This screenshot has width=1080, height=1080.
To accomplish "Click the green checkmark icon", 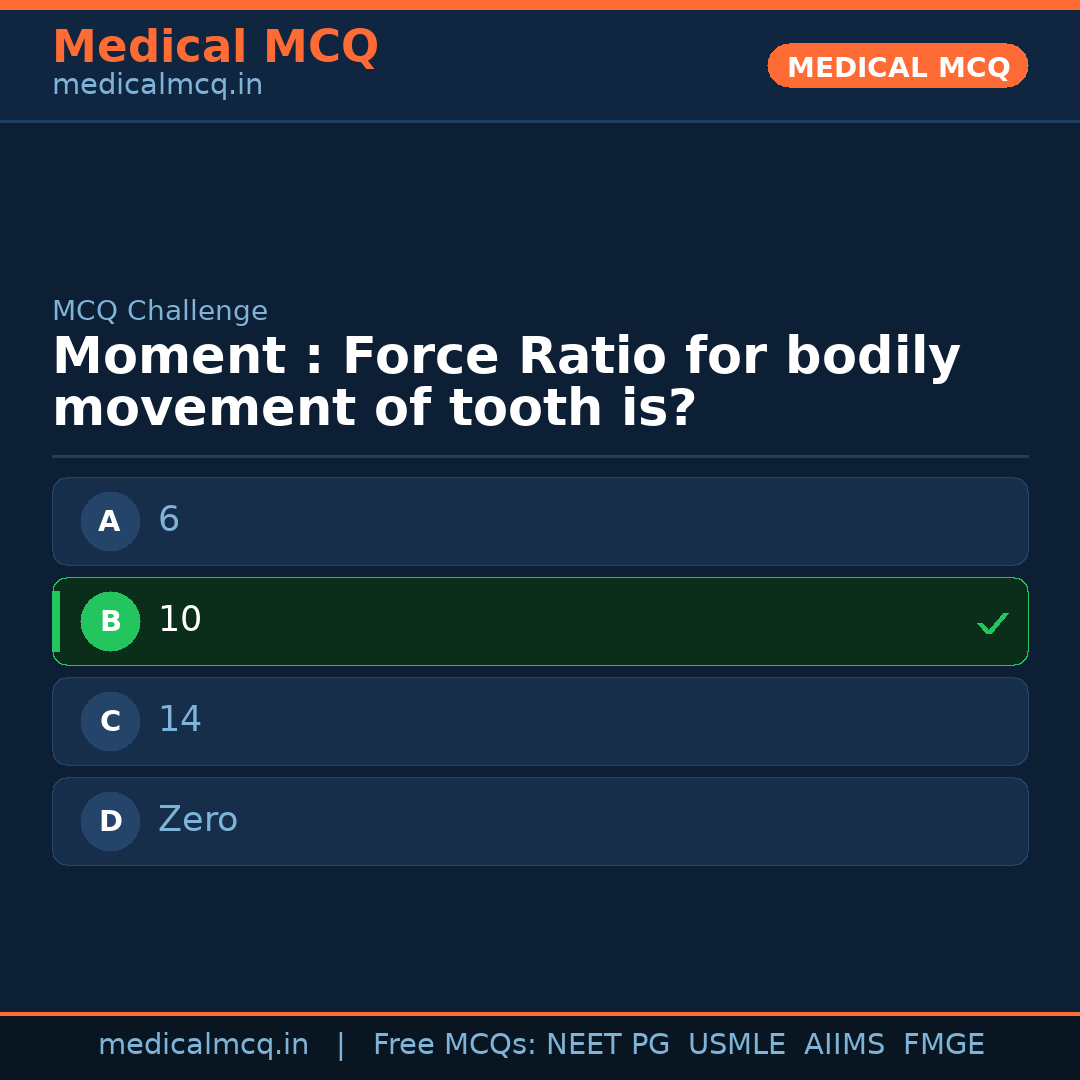I will click(992, 623).
